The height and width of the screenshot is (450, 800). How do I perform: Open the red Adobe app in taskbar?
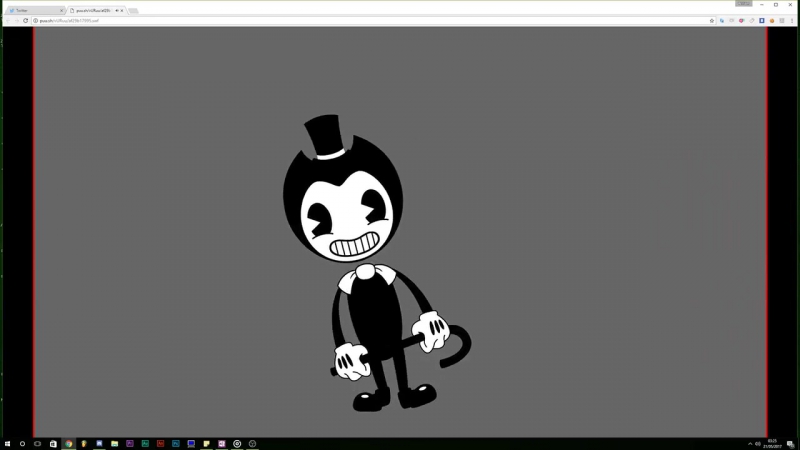point(160,444)
